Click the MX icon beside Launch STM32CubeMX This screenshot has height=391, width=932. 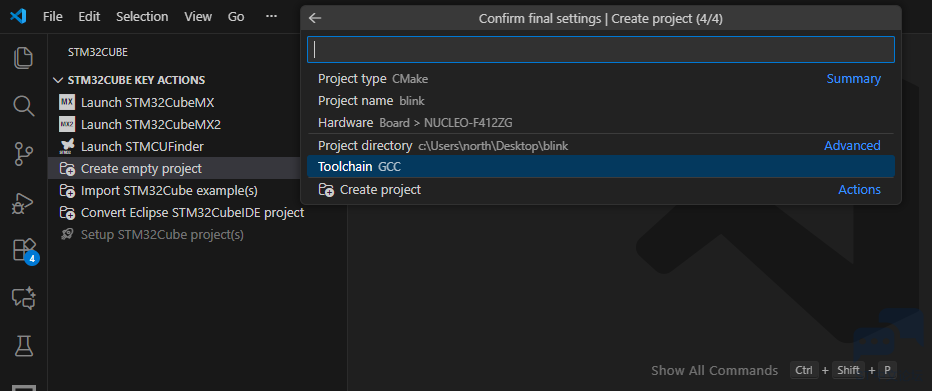(x=67, y=102)
